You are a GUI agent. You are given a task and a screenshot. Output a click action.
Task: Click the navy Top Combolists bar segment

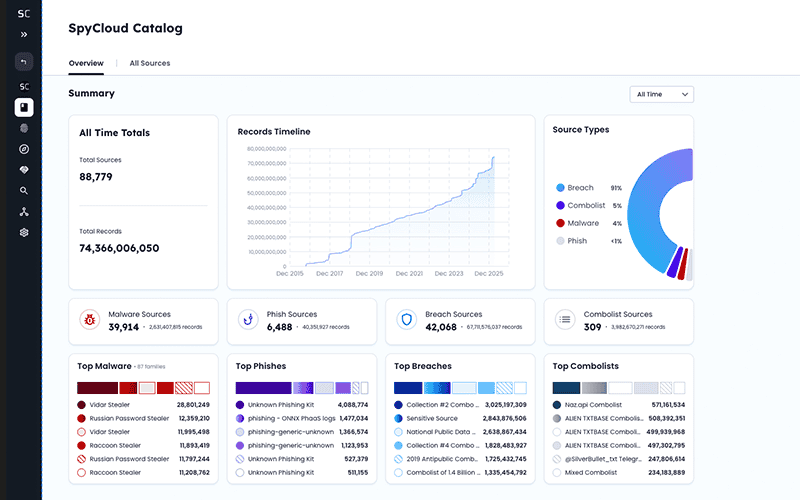pyautogui.click(x=566, y=388)
